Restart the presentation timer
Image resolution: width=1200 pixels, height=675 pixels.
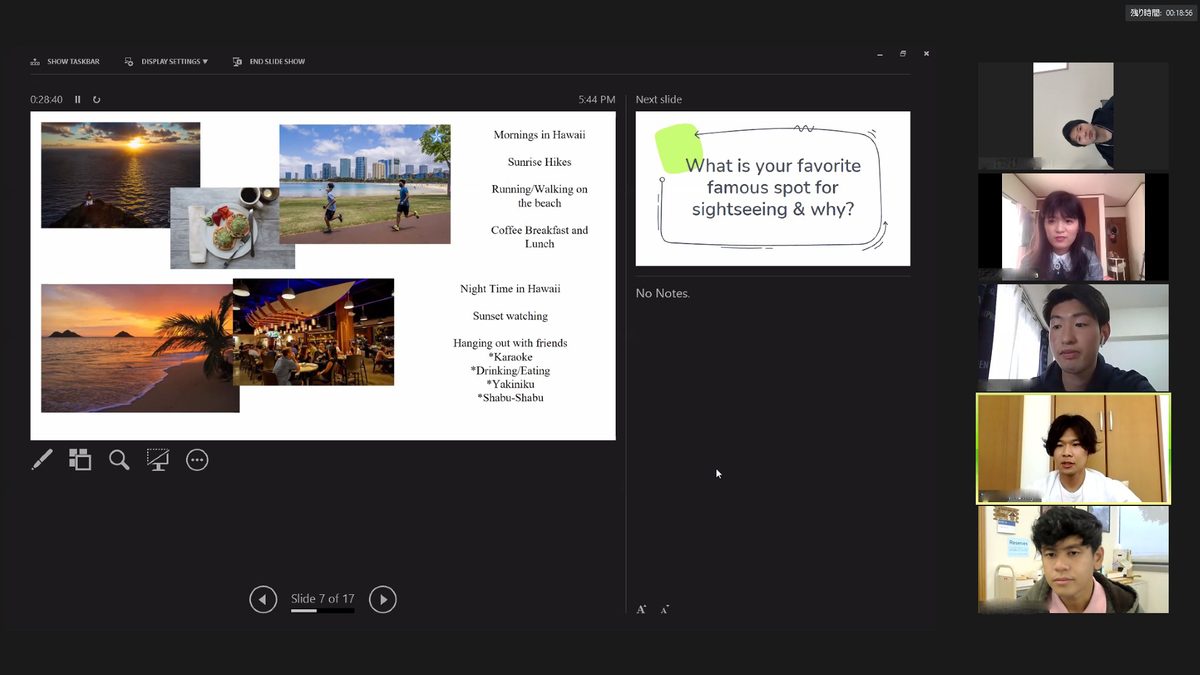[x=97, y=100]
